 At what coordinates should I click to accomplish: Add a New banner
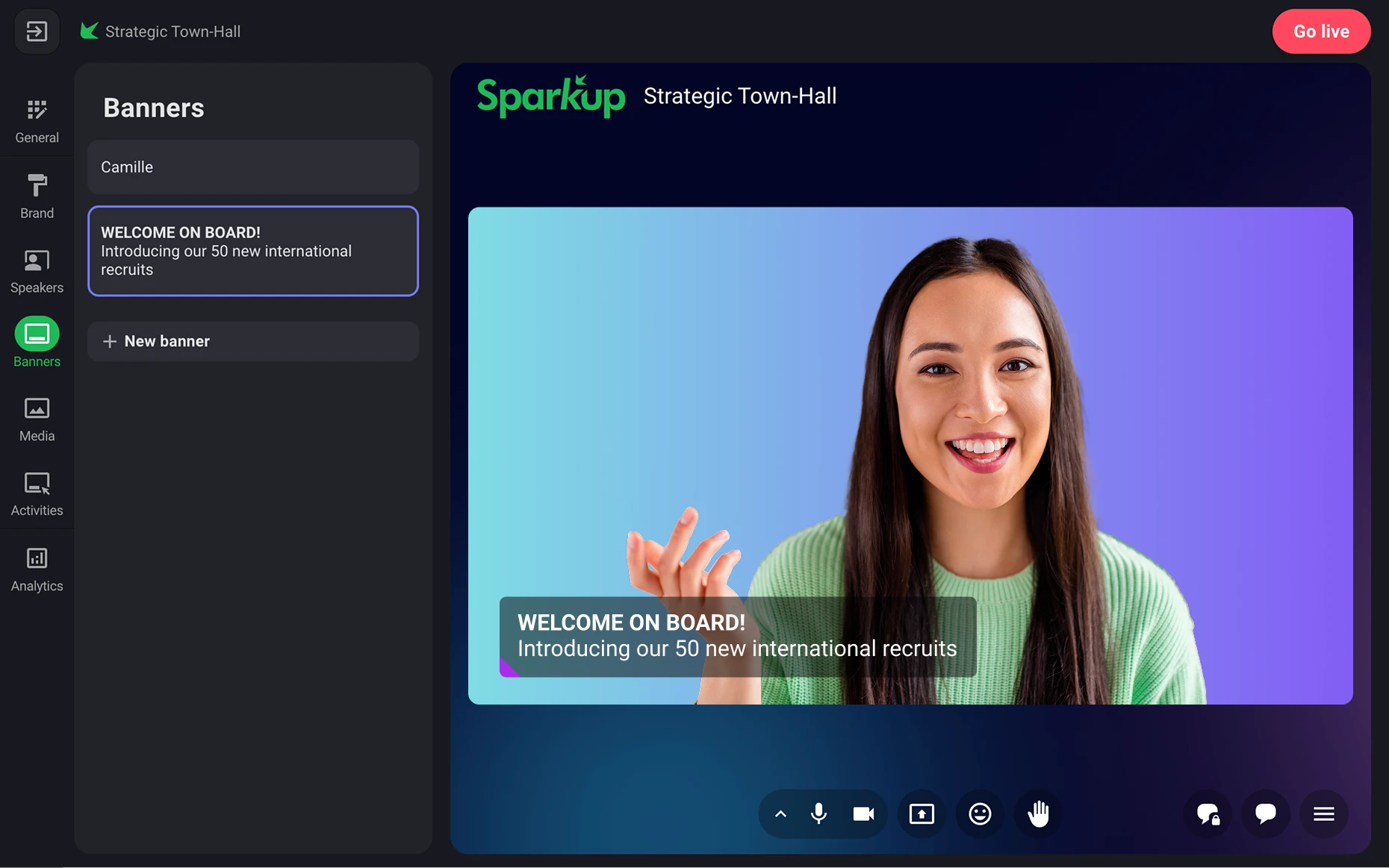(x=253, y=341)
